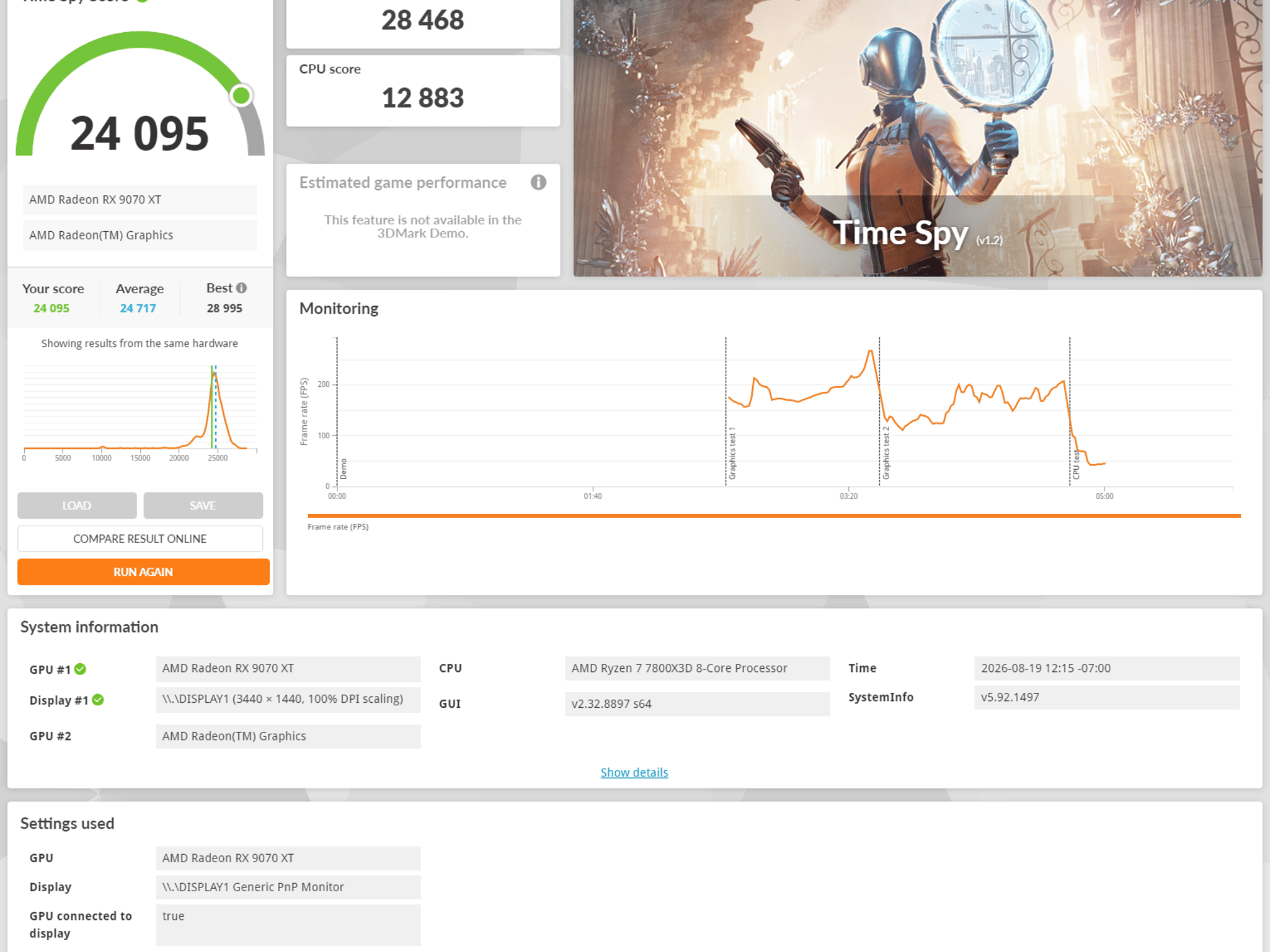
Task: Click the SystemInfo version v5.92.1497
Action: tap(1107, 697)
